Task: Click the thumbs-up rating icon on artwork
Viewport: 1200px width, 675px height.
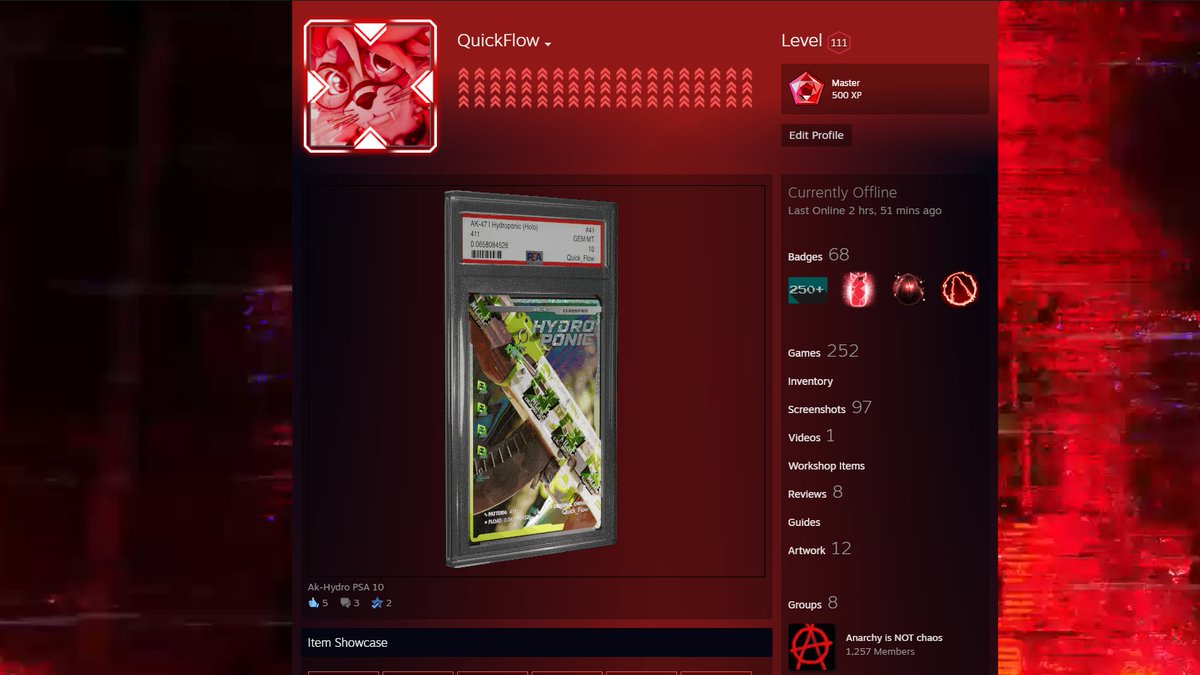Action: coord(313,603)
